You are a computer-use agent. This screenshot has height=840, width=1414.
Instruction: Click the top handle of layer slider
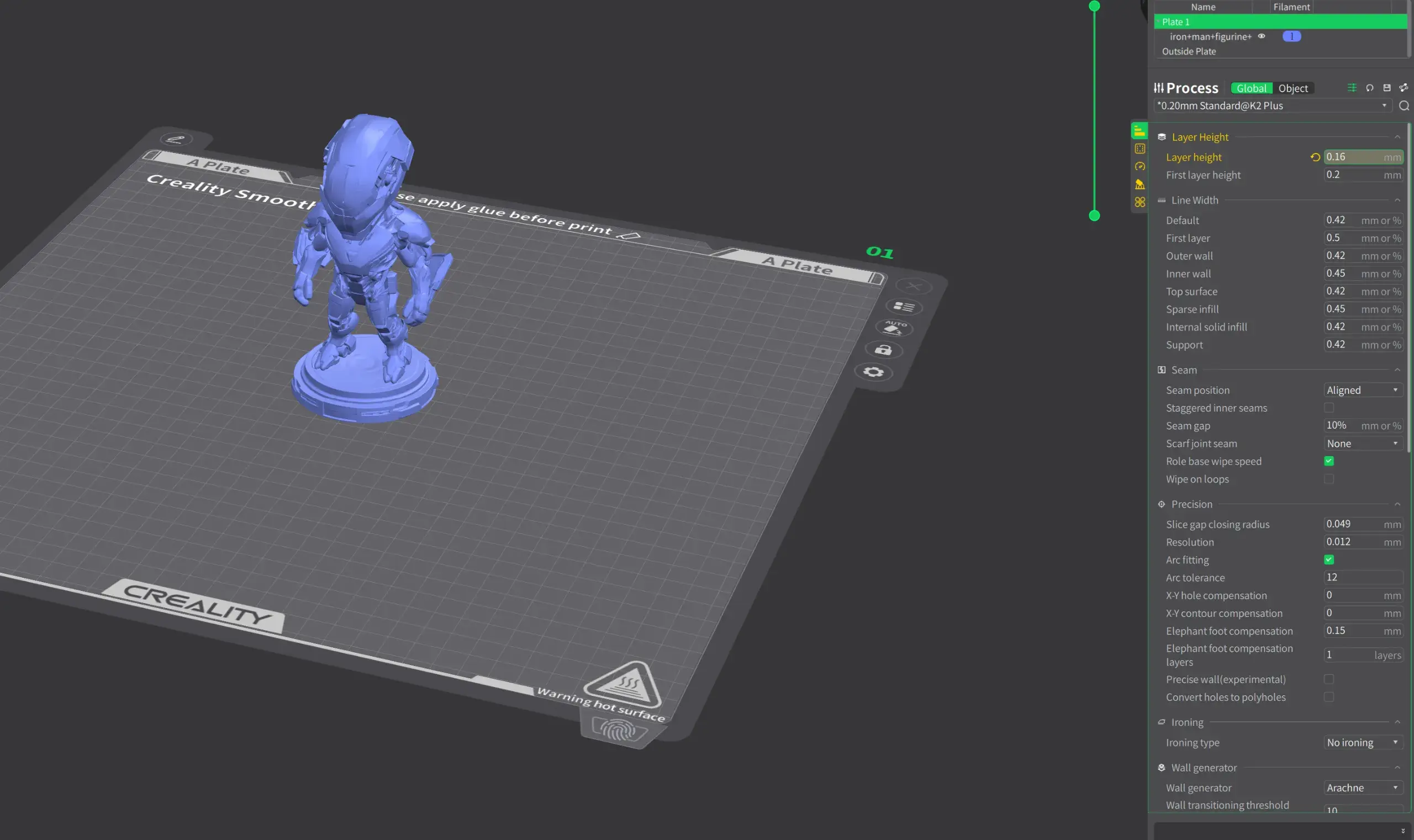click(1094, 6)
